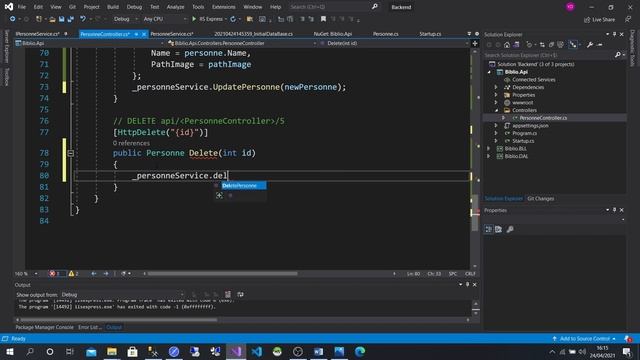Click the refresh browser toolbar icon
This screenshot has height=360, width=640.
(x=233, y=19)
